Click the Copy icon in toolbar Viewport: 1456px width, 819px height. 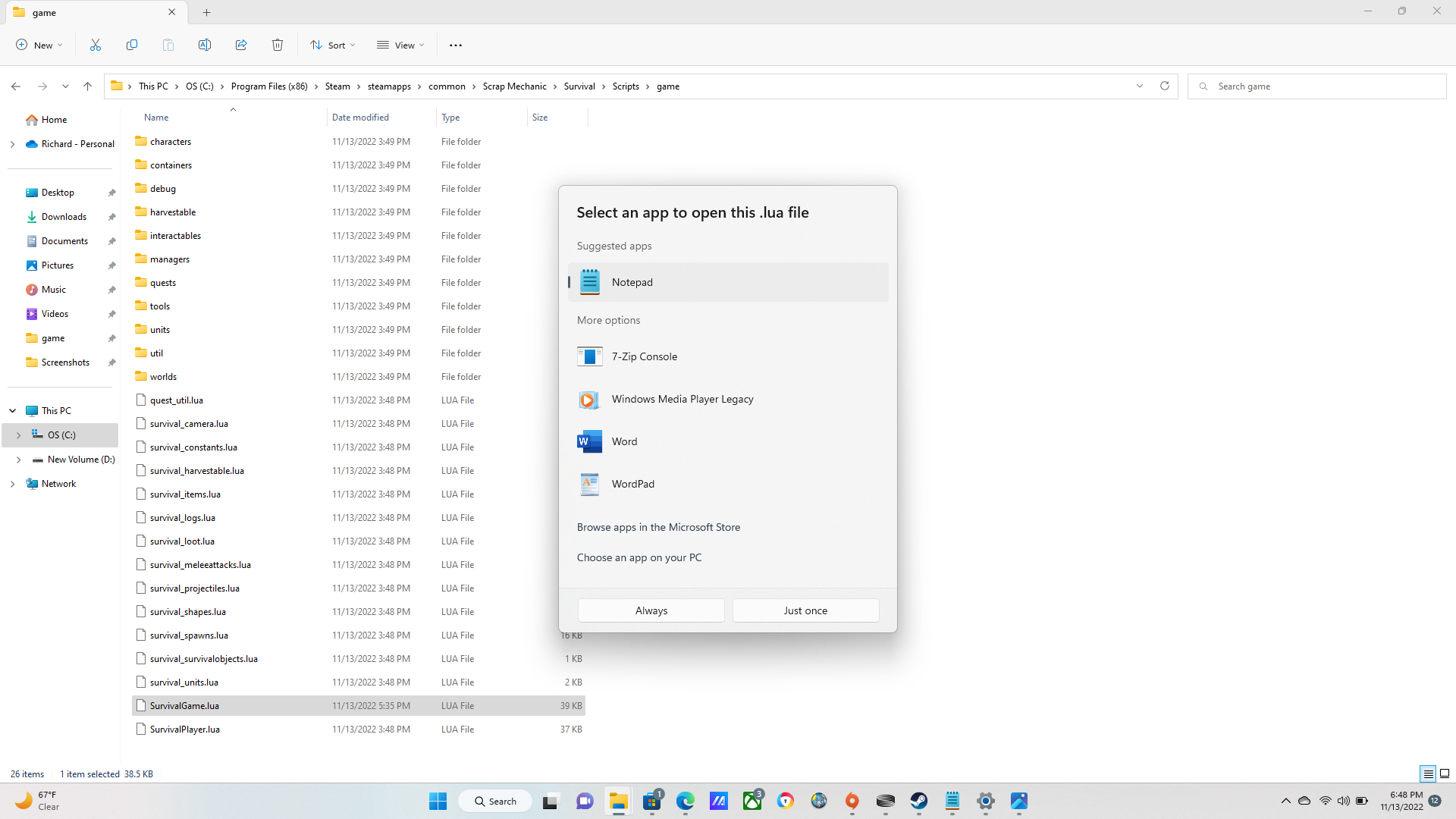click(132, 45)
